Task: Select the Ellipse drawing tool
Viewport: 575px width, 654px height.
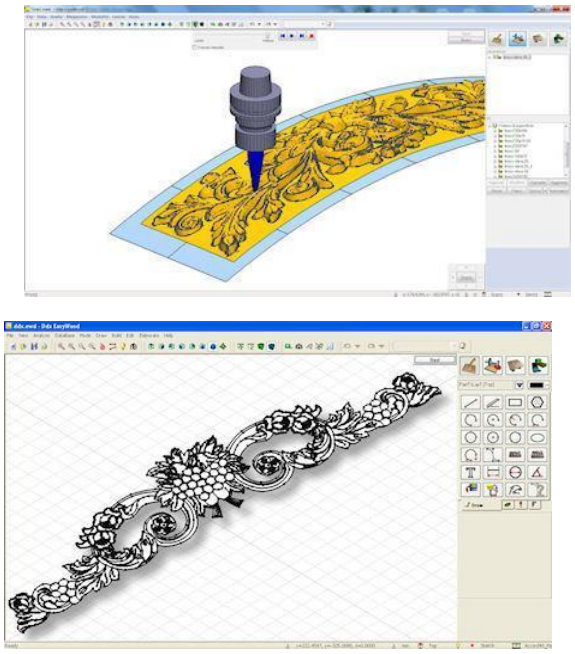Action: (537, 438)
